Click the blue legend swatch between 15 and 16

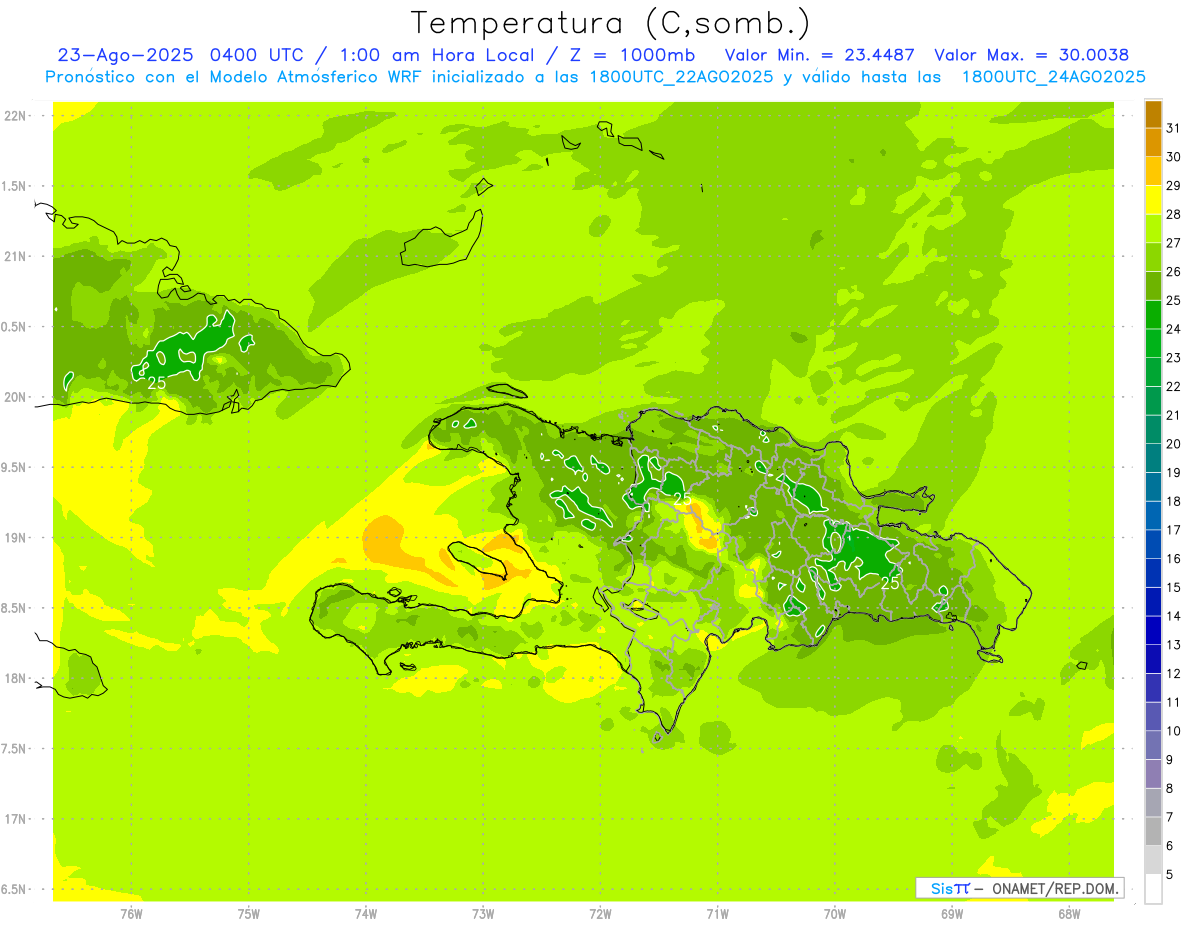click(x=1153, y=573)
